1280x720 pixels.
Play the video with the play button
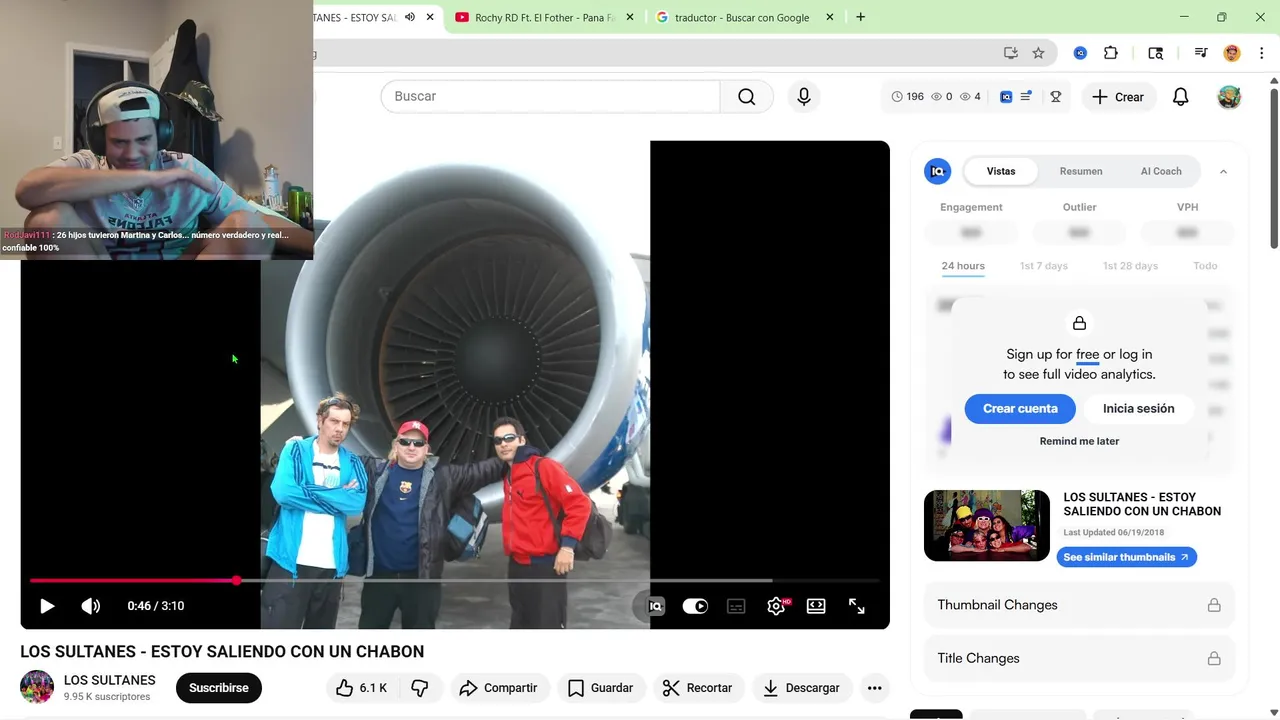click(x=47, y=606)
